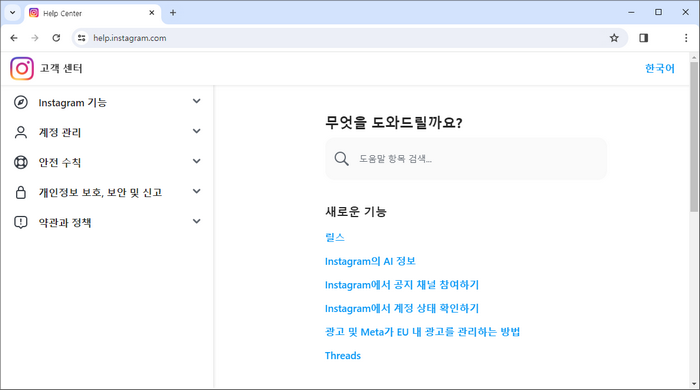Expand the 약관과 정책 chevron
The width and height of the screenshot is (700, 390).
196,221
